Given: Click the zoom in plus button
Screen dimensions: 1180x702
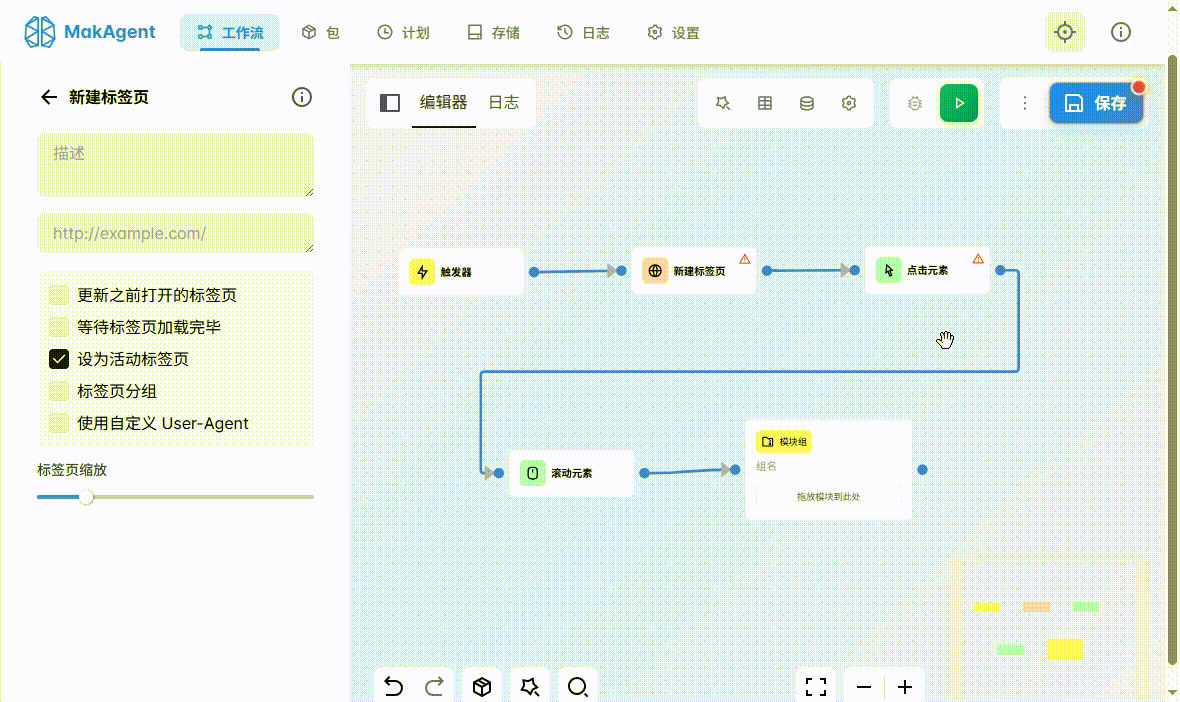Looking at the screenshot, I should 905,687.
